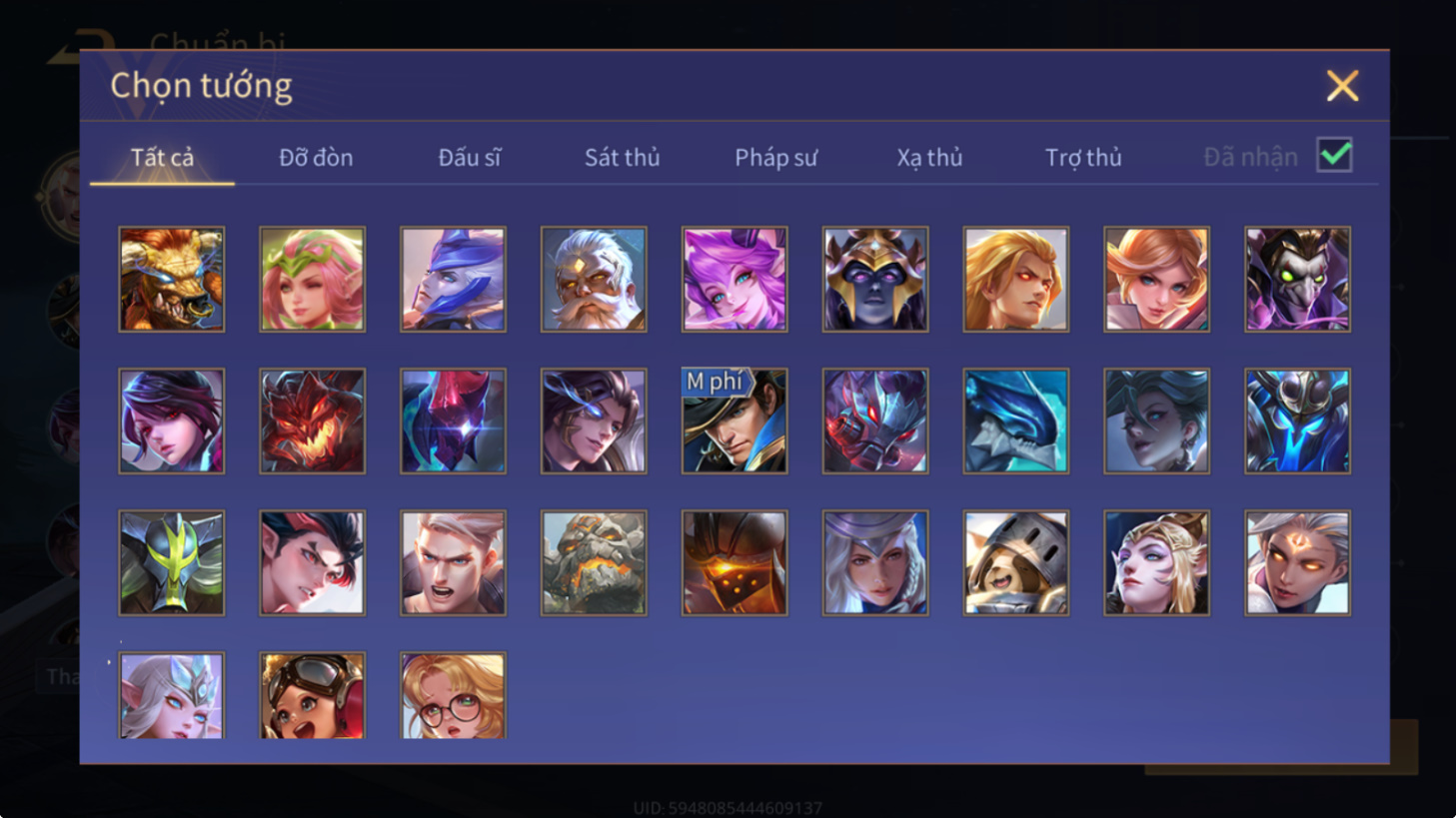
Task: Toggle the Đã nhận checkbox
Action: point(1334,156)
